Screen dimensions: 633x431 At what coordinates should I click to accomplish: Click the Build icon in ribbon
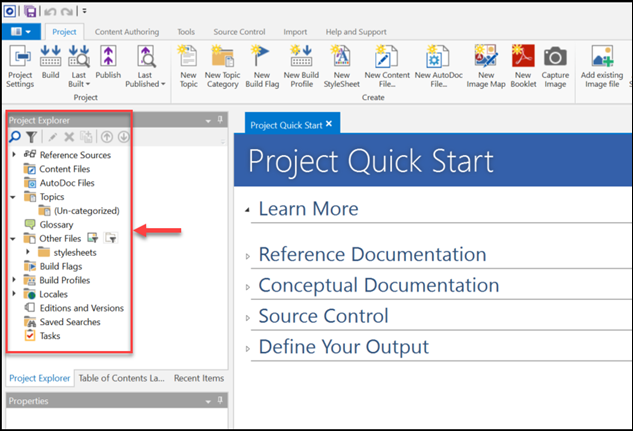pyautogui.click(x=50, y=64)
